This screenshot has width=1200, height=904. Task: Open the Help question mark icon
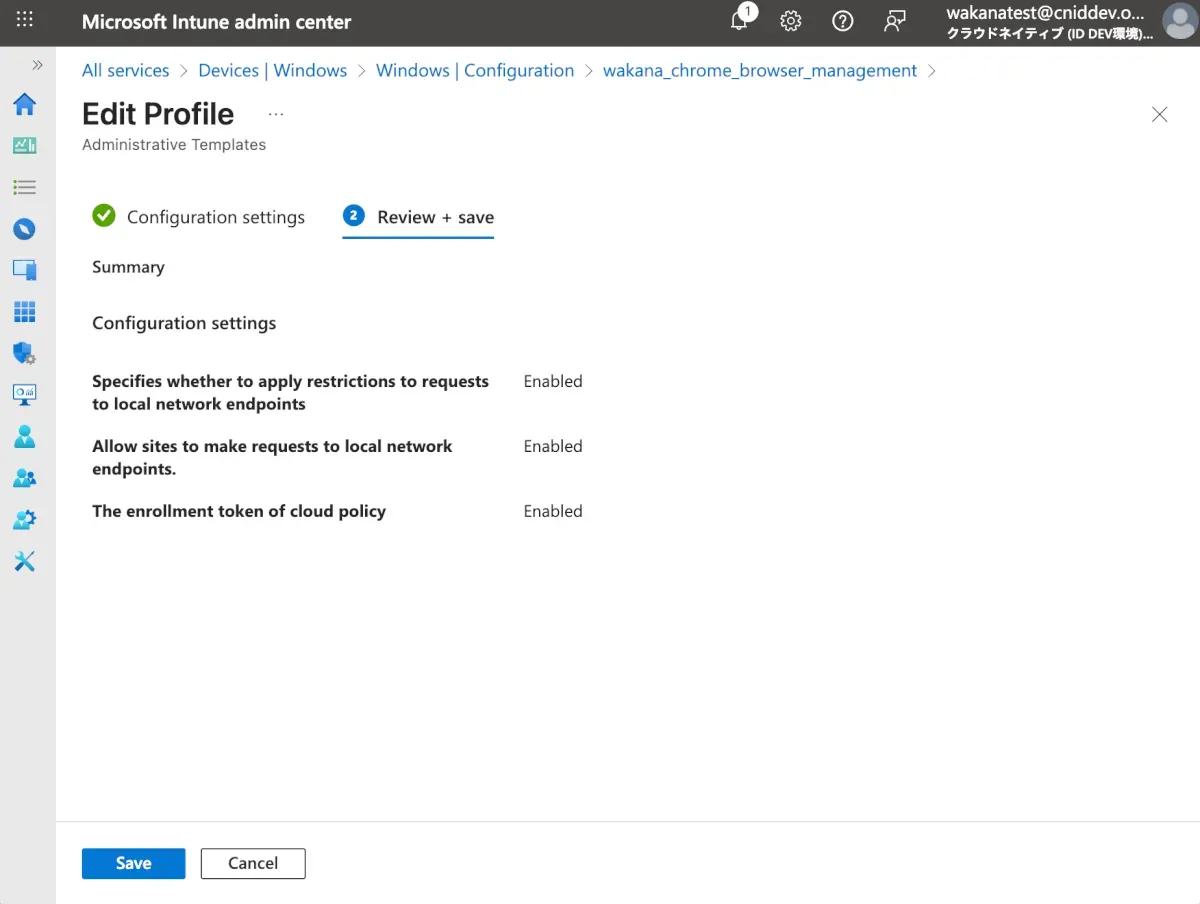pyautogui.click(x=843, y=21)
